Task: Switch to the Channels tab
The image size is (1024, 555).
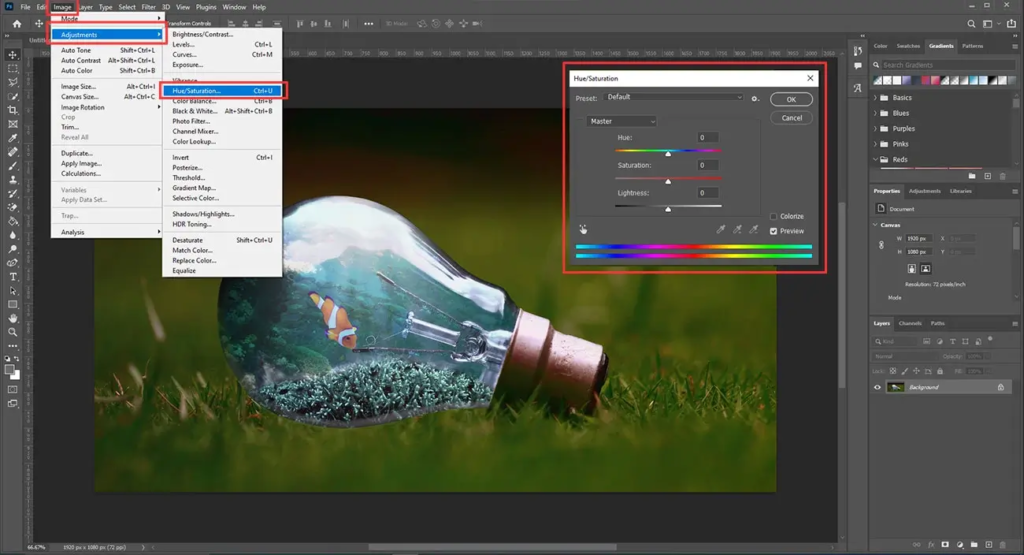Action: 910,323
